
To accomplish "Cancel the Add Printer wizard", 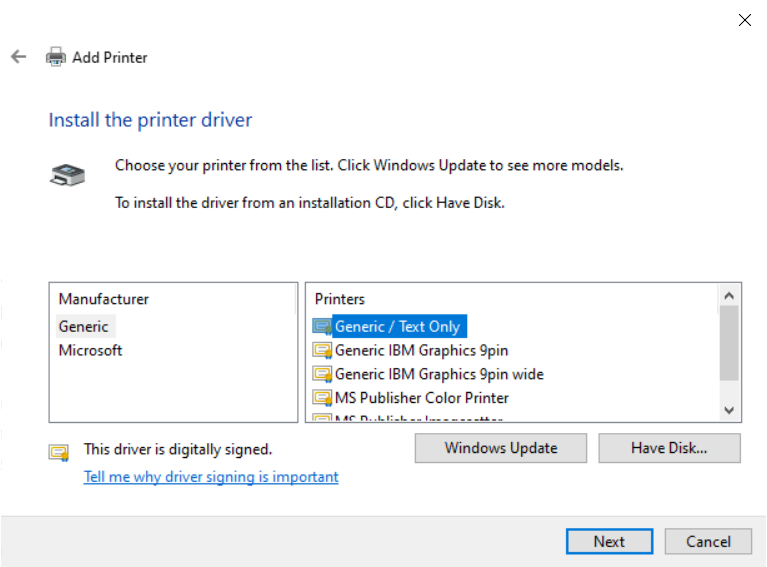I will tap(708, 541).
